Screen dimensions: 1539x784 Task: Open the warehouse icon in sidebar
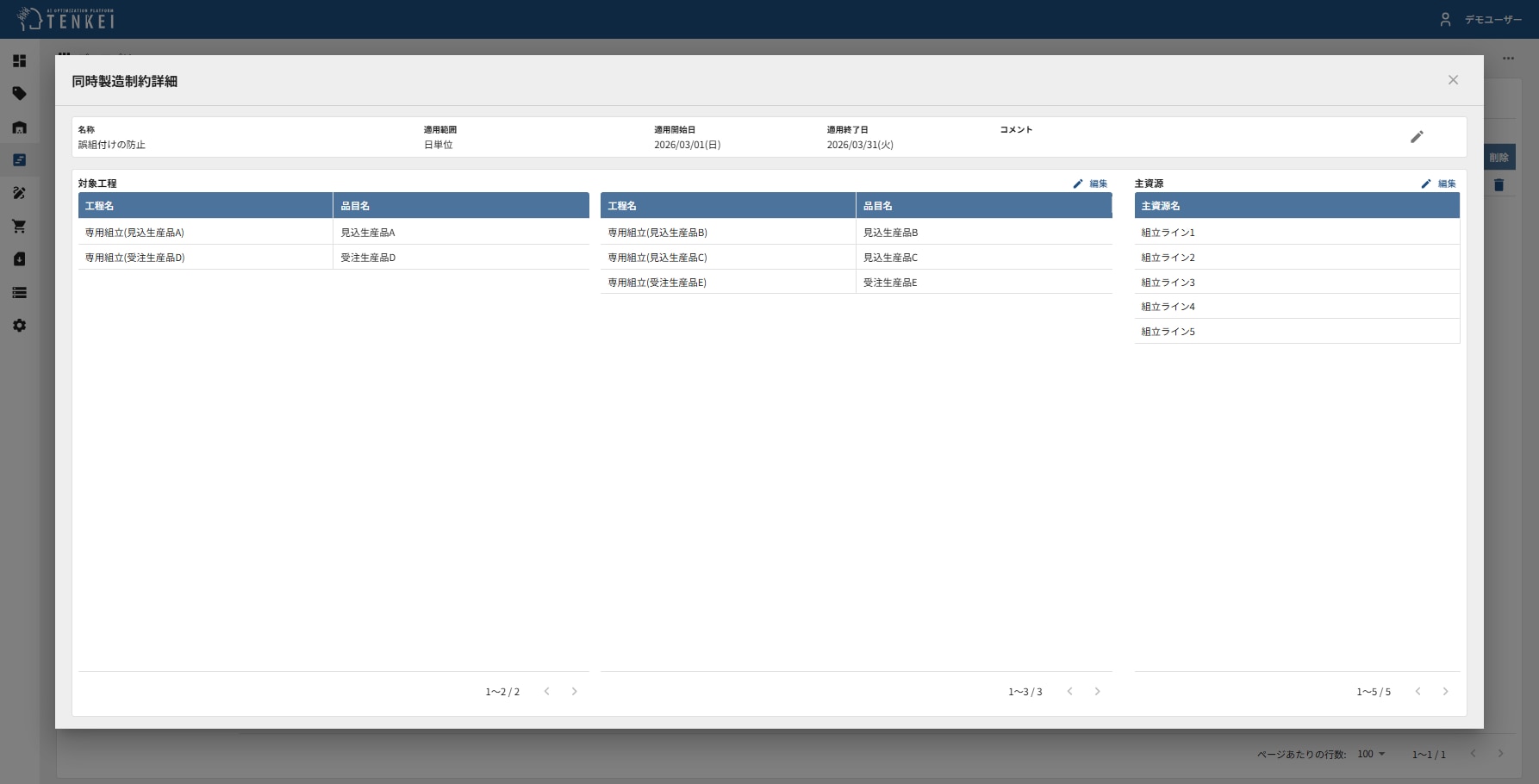19,128
